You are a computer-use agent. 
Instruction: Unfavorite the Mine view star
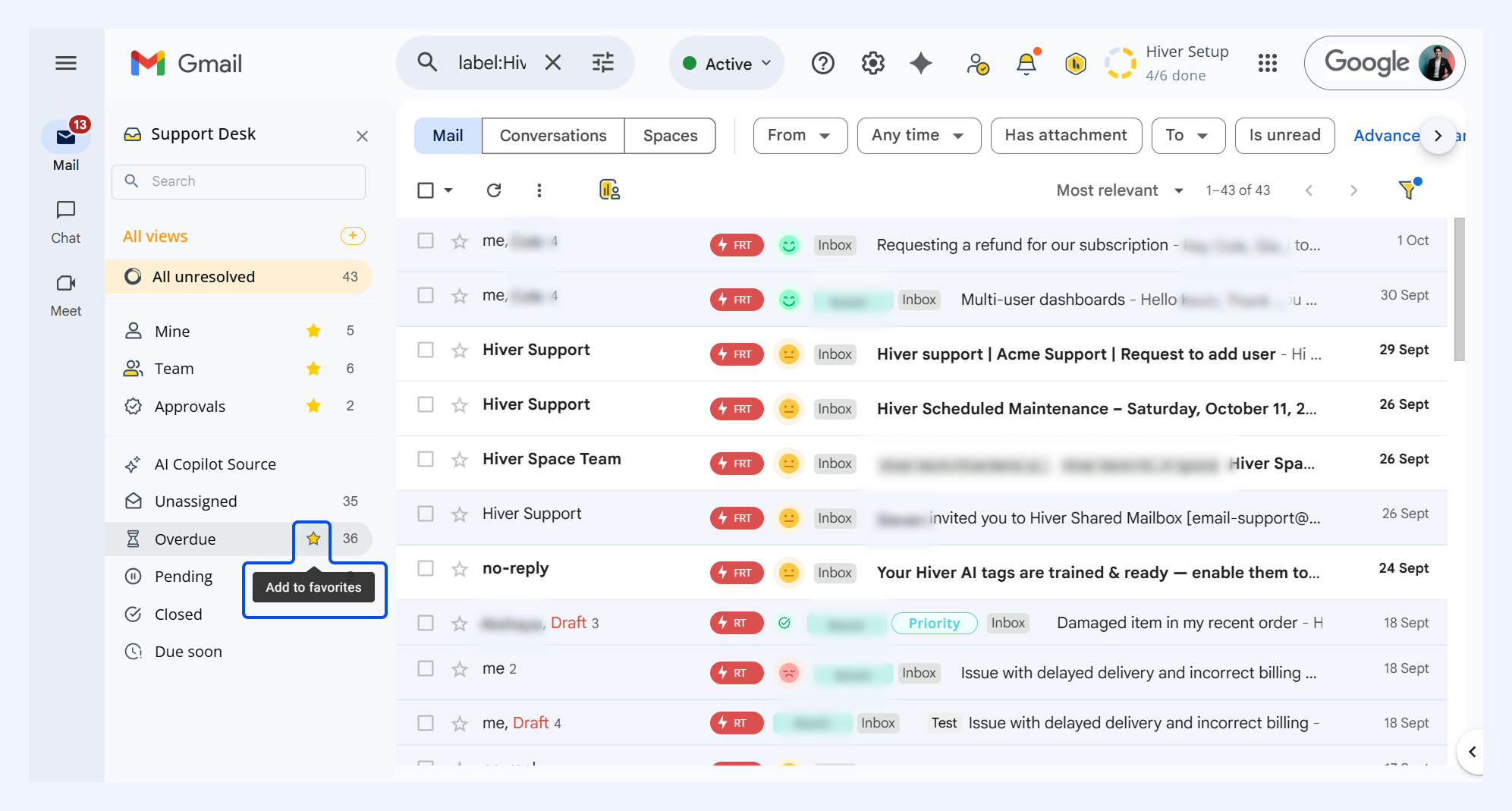[313, 331]
